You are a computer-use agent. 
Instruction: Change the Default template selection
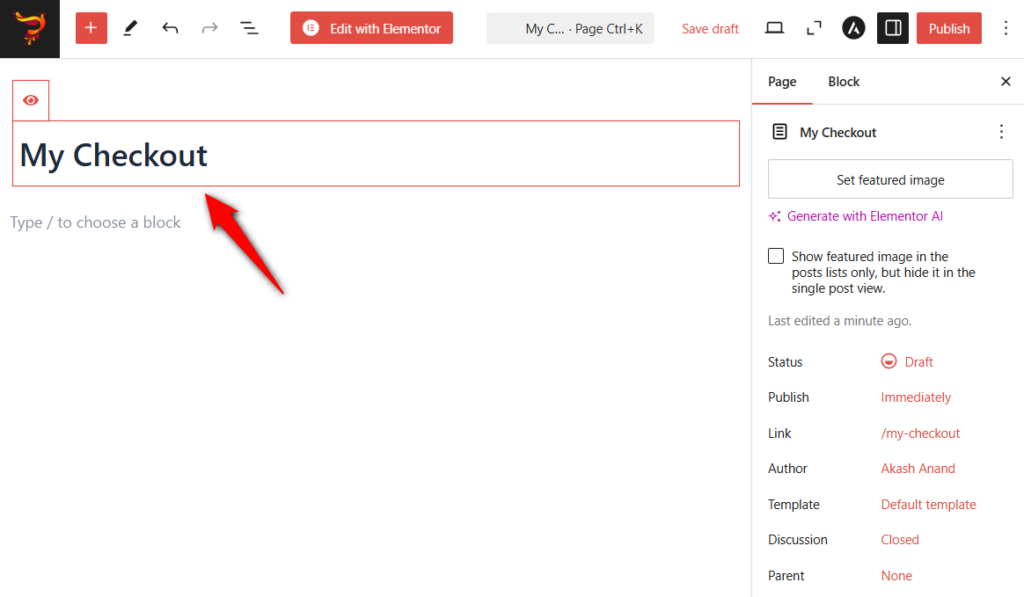coord(928,504)
